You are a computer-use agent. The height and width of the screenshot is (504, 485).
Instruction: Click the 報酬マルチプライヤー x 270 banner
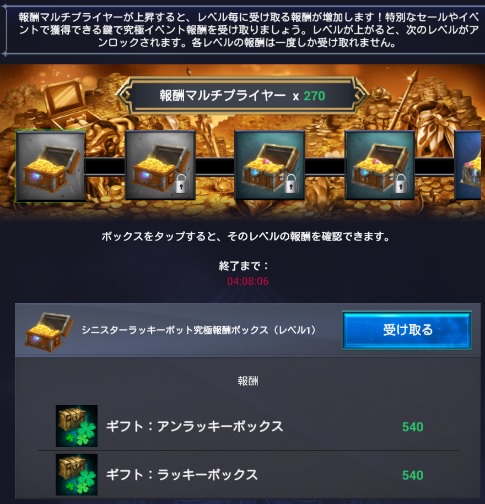click(x=242, y=96)
